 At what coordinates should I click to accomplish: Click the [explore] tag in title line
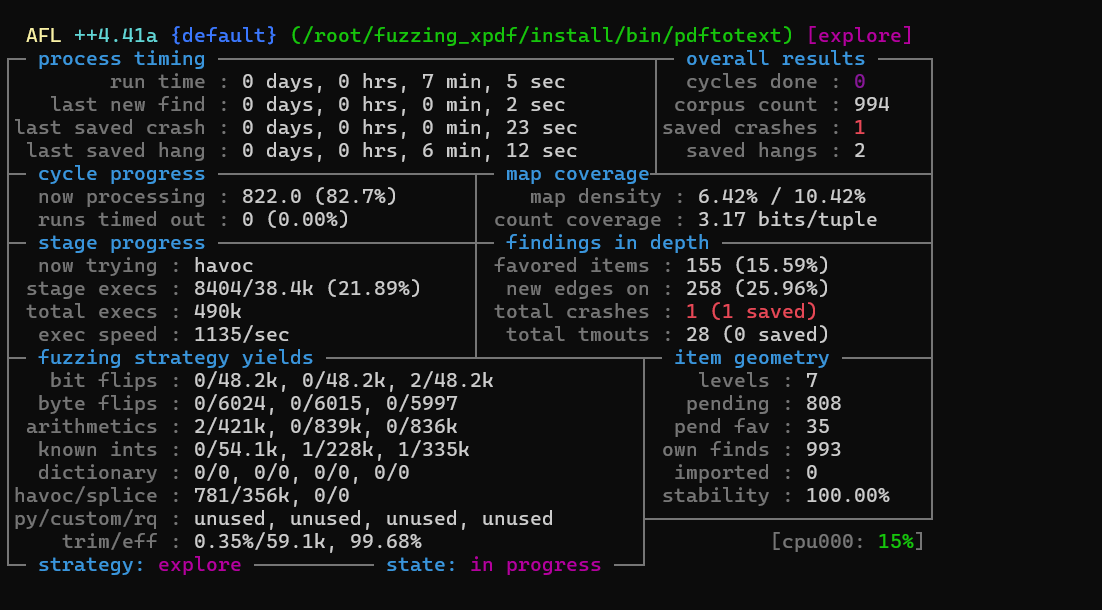pos(859,36)
